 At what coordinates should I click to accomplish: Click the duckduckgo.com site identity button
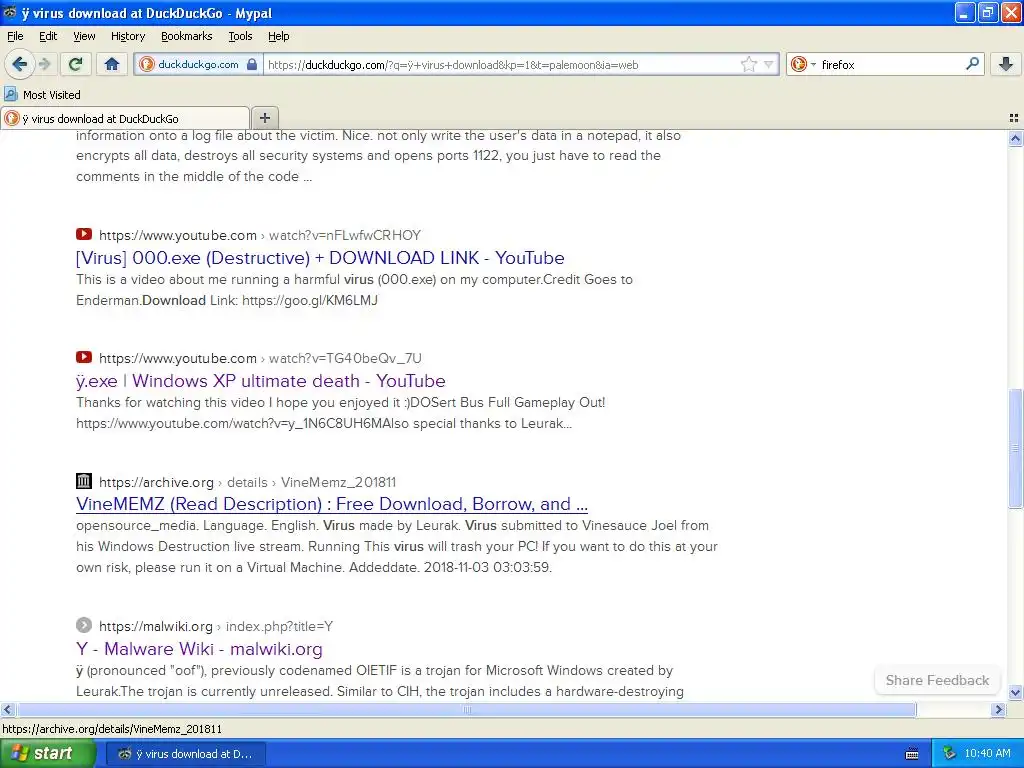(x=199, y=64)
